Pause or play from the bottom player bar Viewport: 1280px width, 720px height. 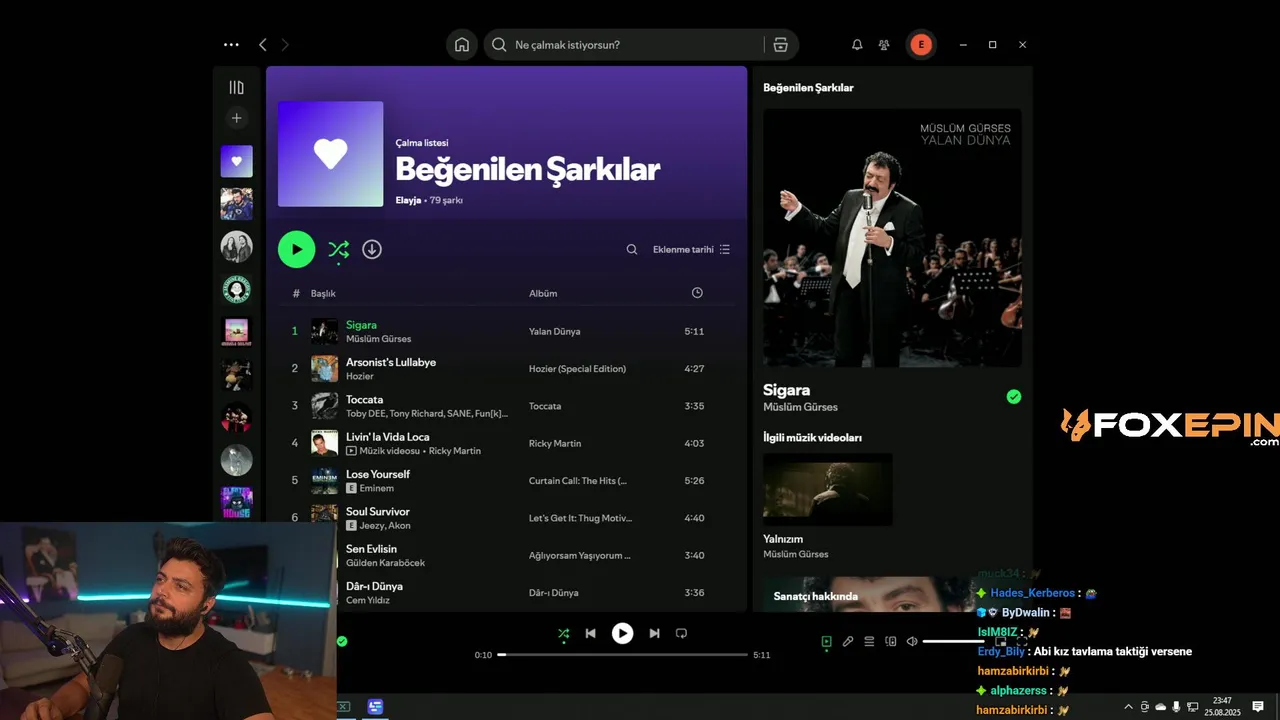tap(622, 633)
